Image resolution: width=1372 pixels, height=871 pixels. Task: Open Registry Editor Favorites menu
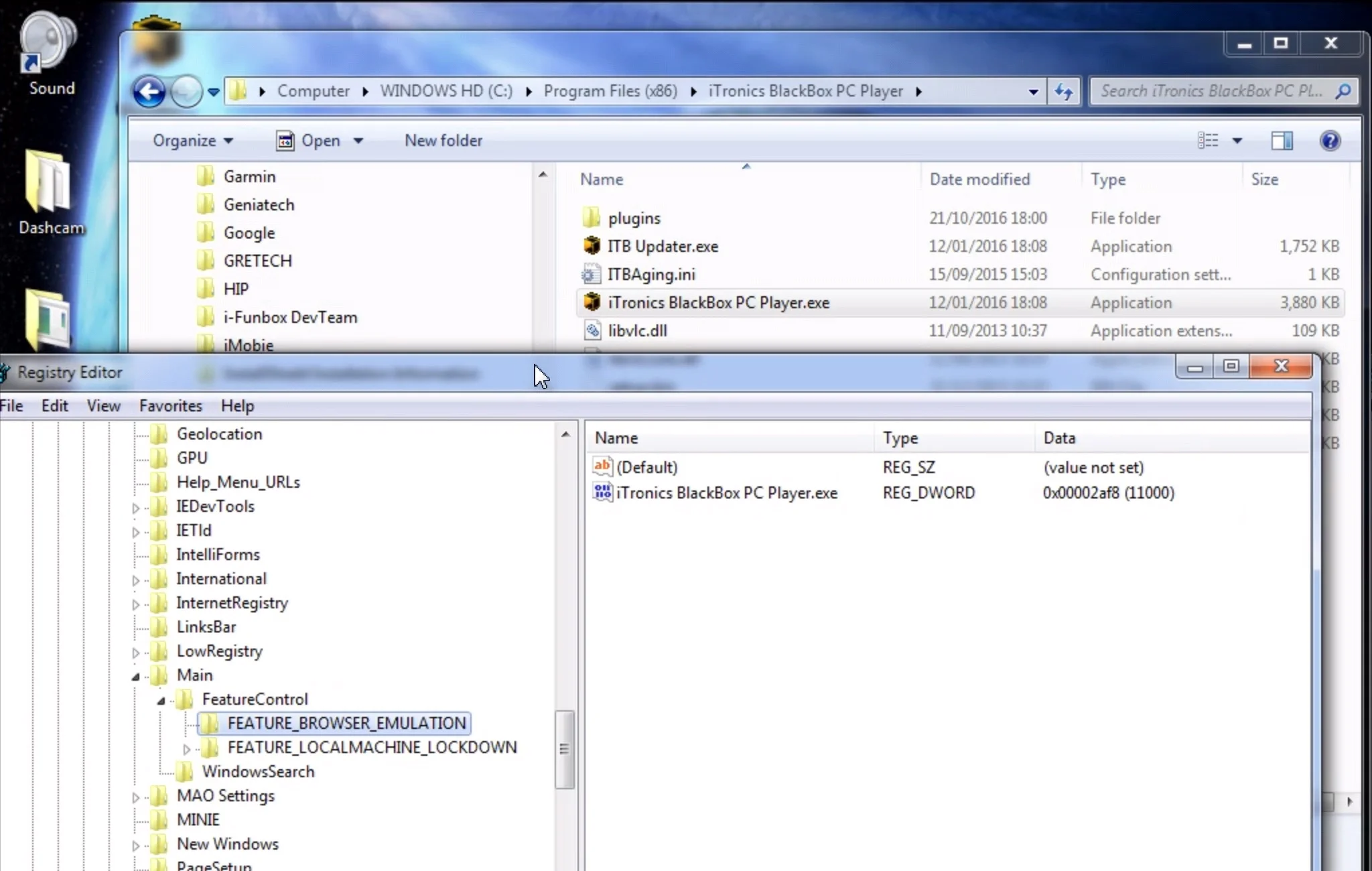coord(170,406)
